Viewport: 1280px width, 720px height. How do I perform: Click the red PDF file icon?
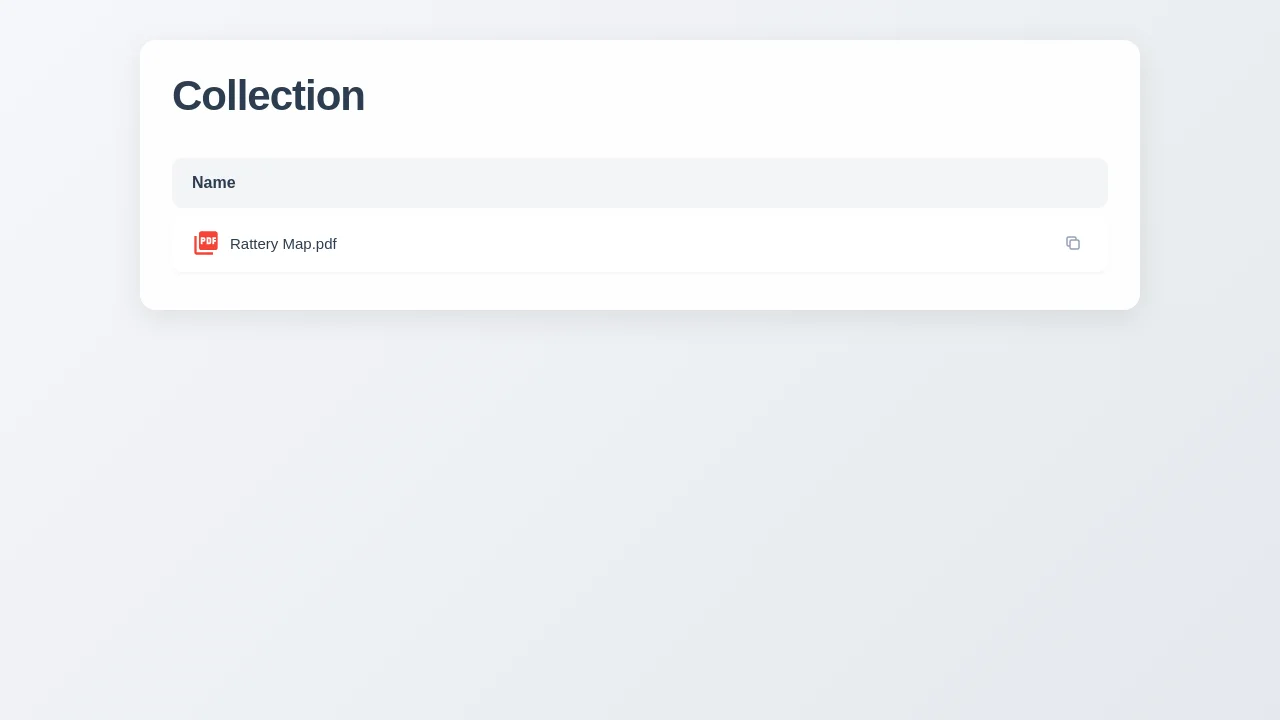pyautogui.click(x=206, y=243)
